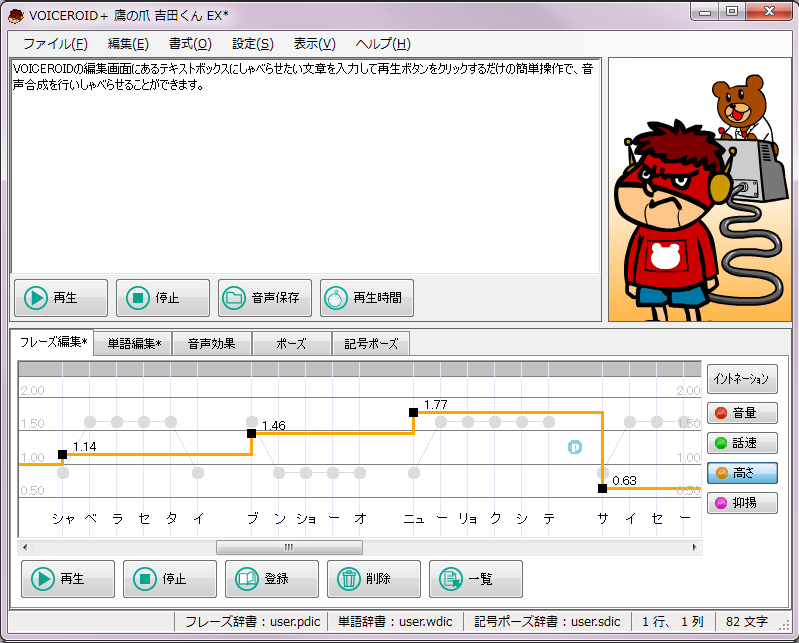Open the ヘルプ(H) menu
Screen dimensions: 799x643
(x=383, y=44)
